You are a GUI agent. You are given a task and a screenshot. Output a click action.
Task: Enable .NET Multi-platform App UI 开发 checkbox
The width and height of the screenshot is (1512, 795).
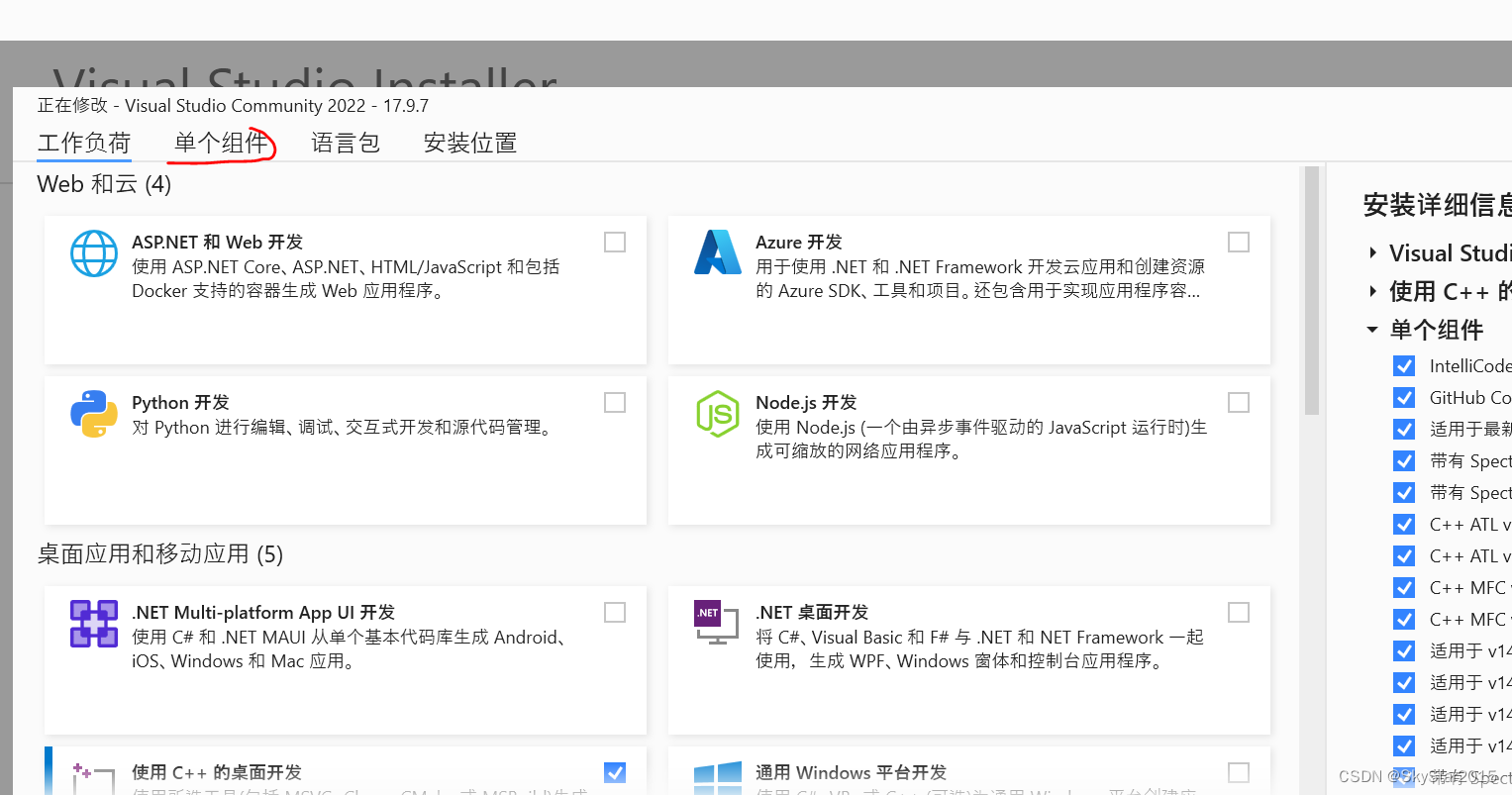(x=615, y=613)
